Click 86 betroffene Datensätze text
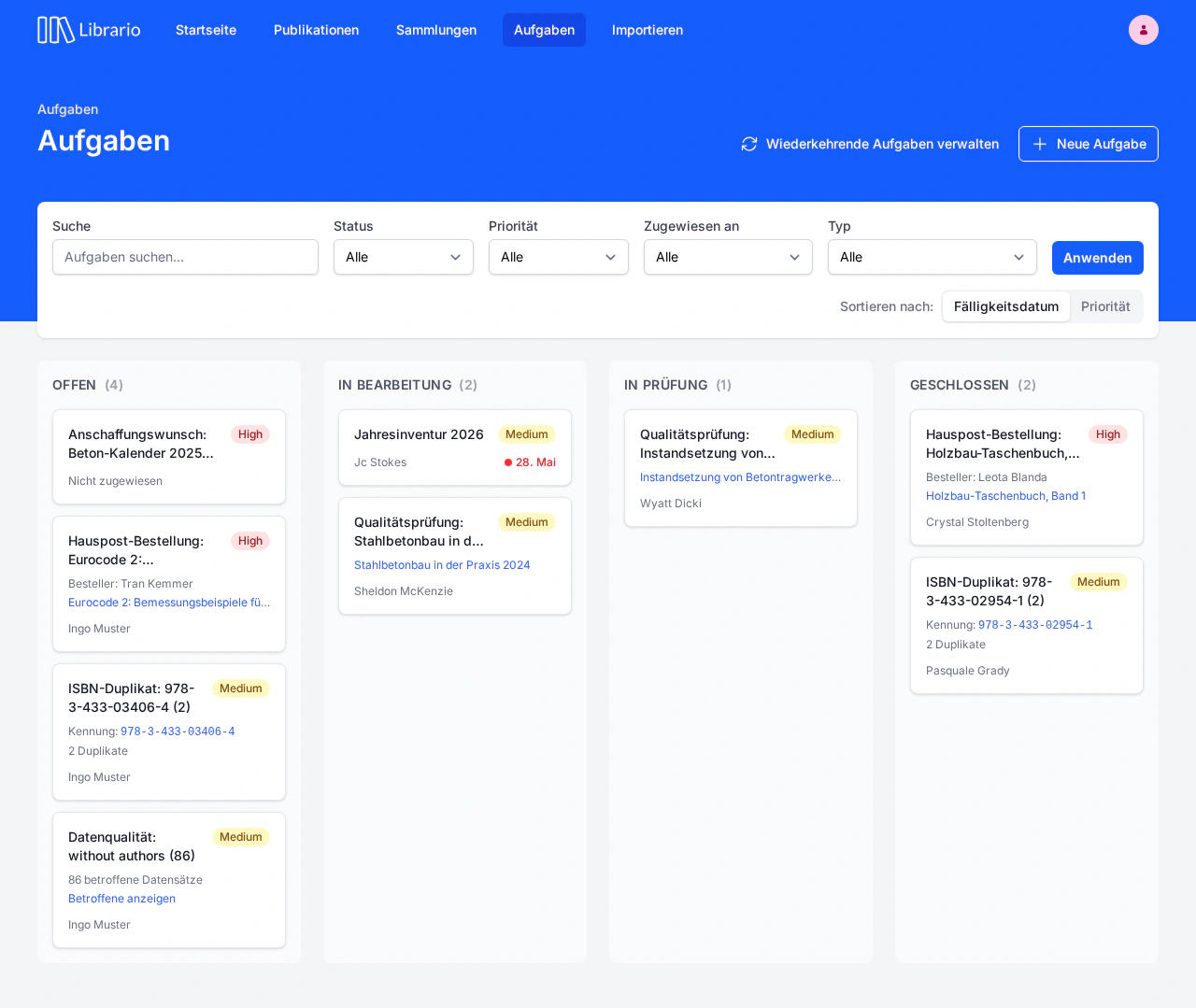This screenshot has height=1008, width=1196. tap(135, 880)
